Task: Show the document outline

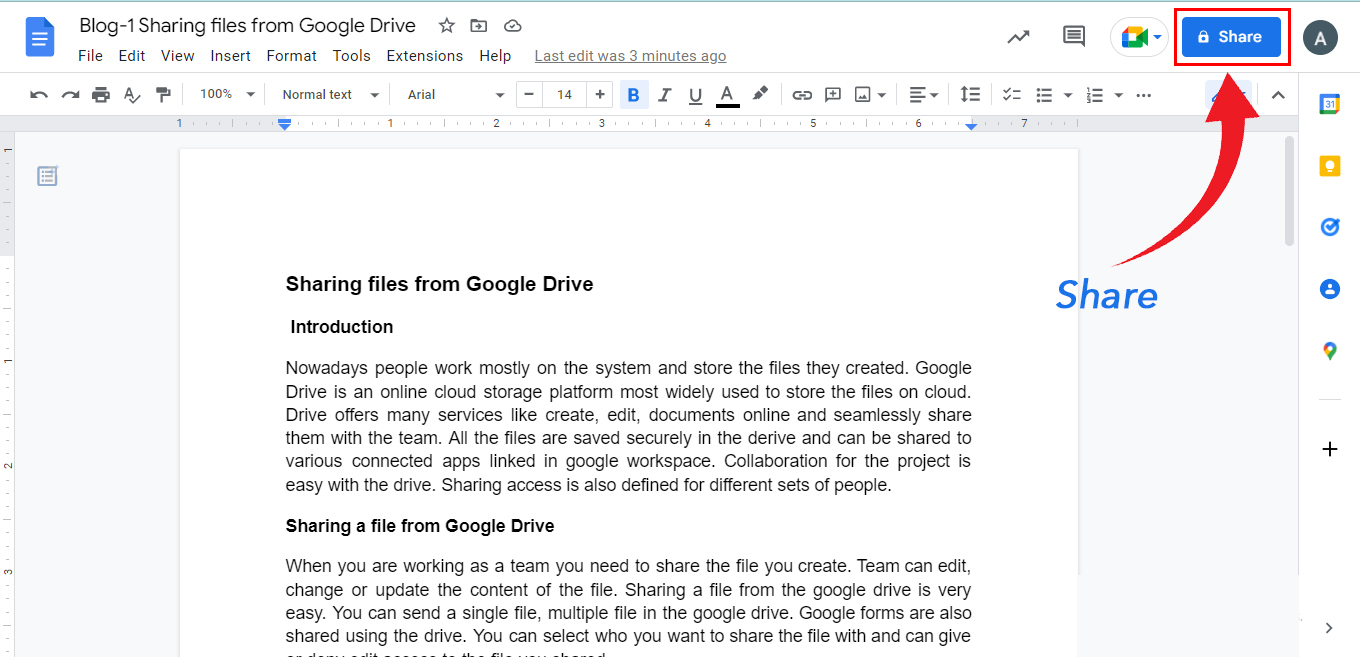Action: click(47, 176)
